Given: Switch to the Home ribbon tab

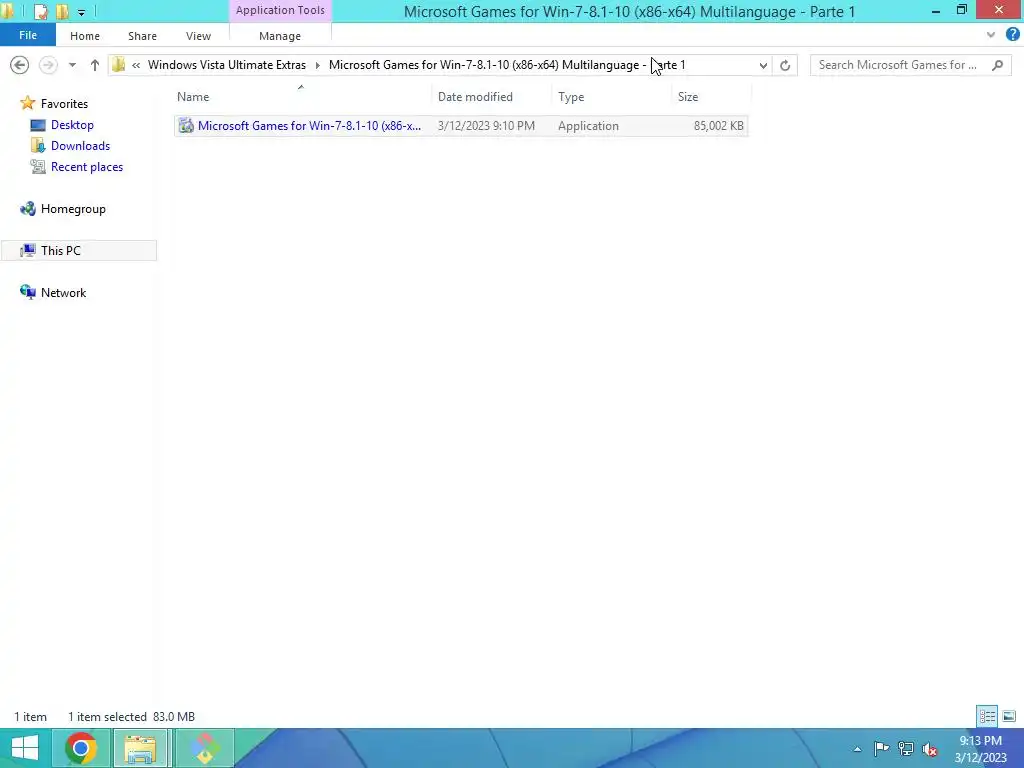Looking at the screenshot, I should tap(85, 36).
